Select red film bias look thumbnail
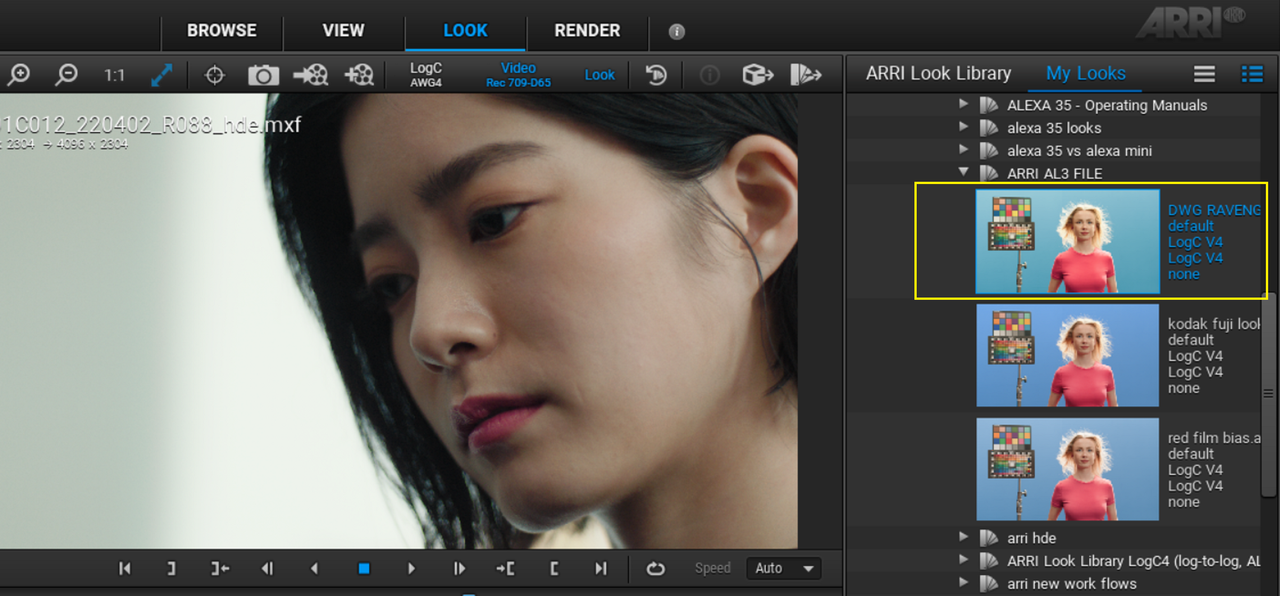1280x596 pixels. 1068,469
